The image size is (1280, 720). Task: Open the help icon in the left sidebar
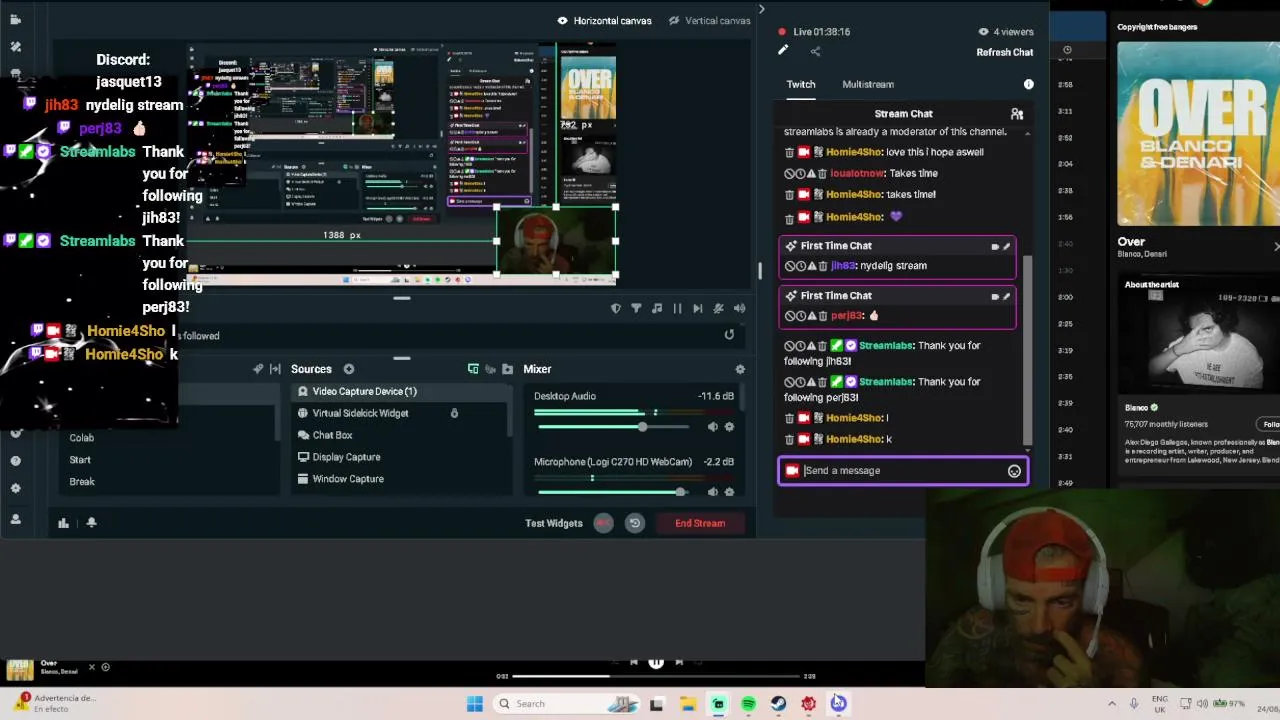15,461
